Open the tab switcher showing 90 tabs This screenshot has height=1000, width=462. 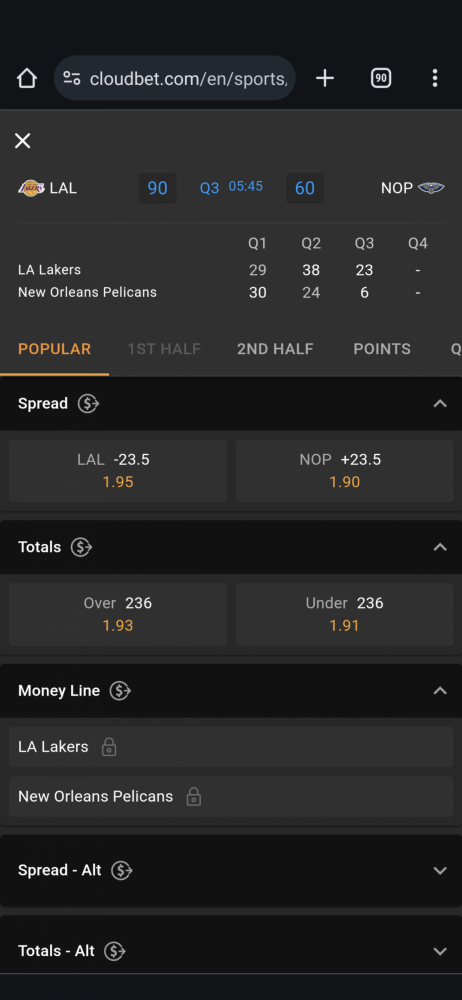click(381, 78)
